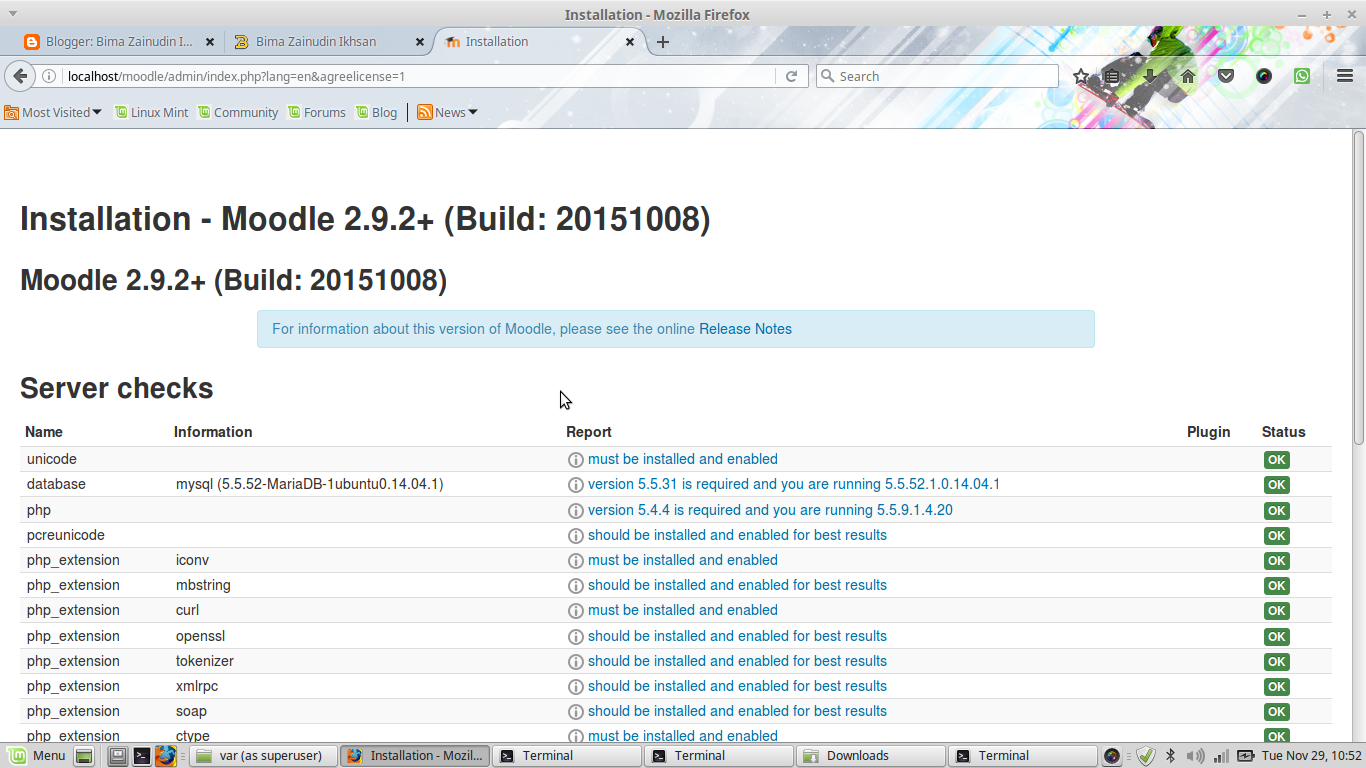Open the database version requirement report link
The image size is (1366, 768).
794,484
